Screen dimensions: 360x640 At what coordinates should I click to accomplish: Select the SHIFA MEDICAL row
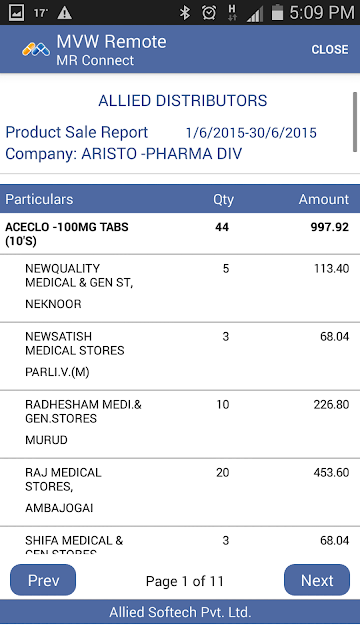tap(180, 540)
